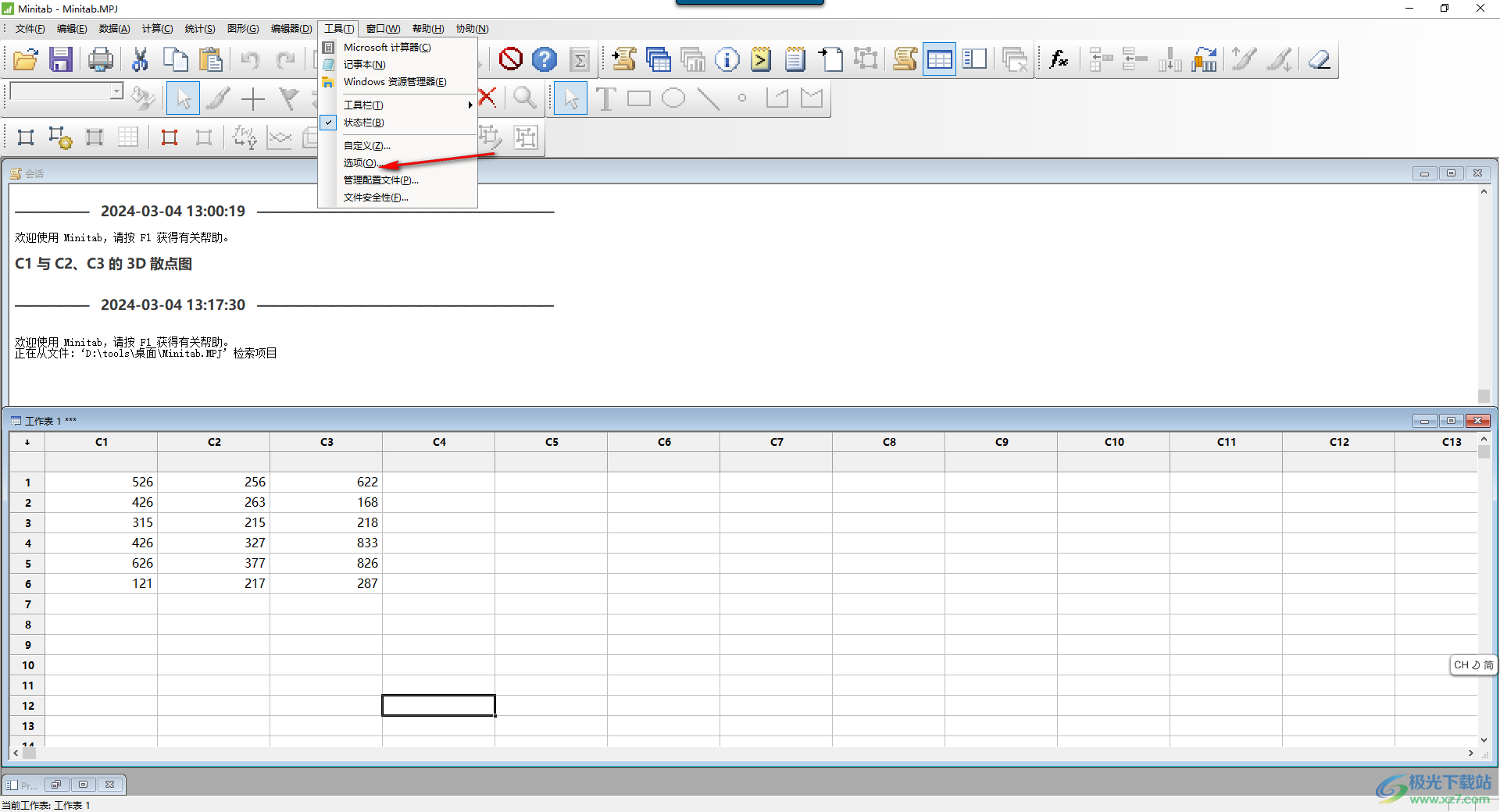1500x812 pixels.
Task: Maximize the 会话 session window
Action: pyautogui.click(x=1451, y=173)
